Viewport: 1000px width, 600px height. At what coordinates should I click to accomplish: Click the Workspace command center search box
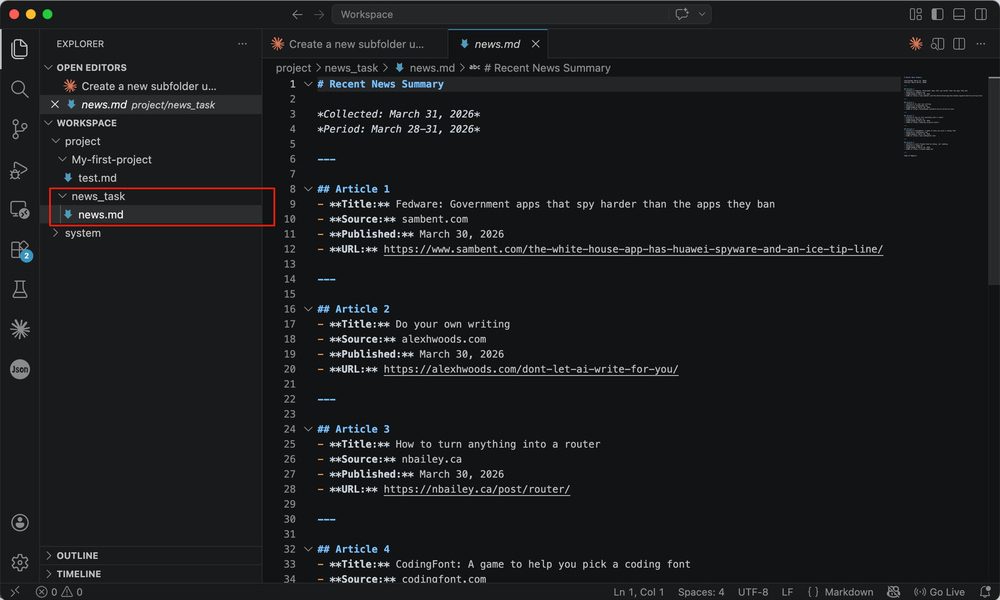(500, 14)
